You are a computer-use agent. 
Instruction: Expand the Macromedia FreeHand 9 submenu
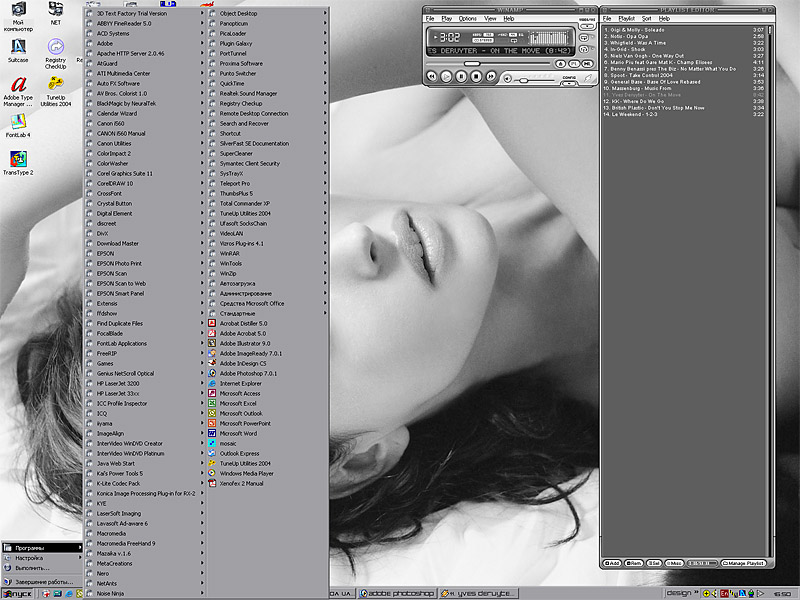(145, 544)
